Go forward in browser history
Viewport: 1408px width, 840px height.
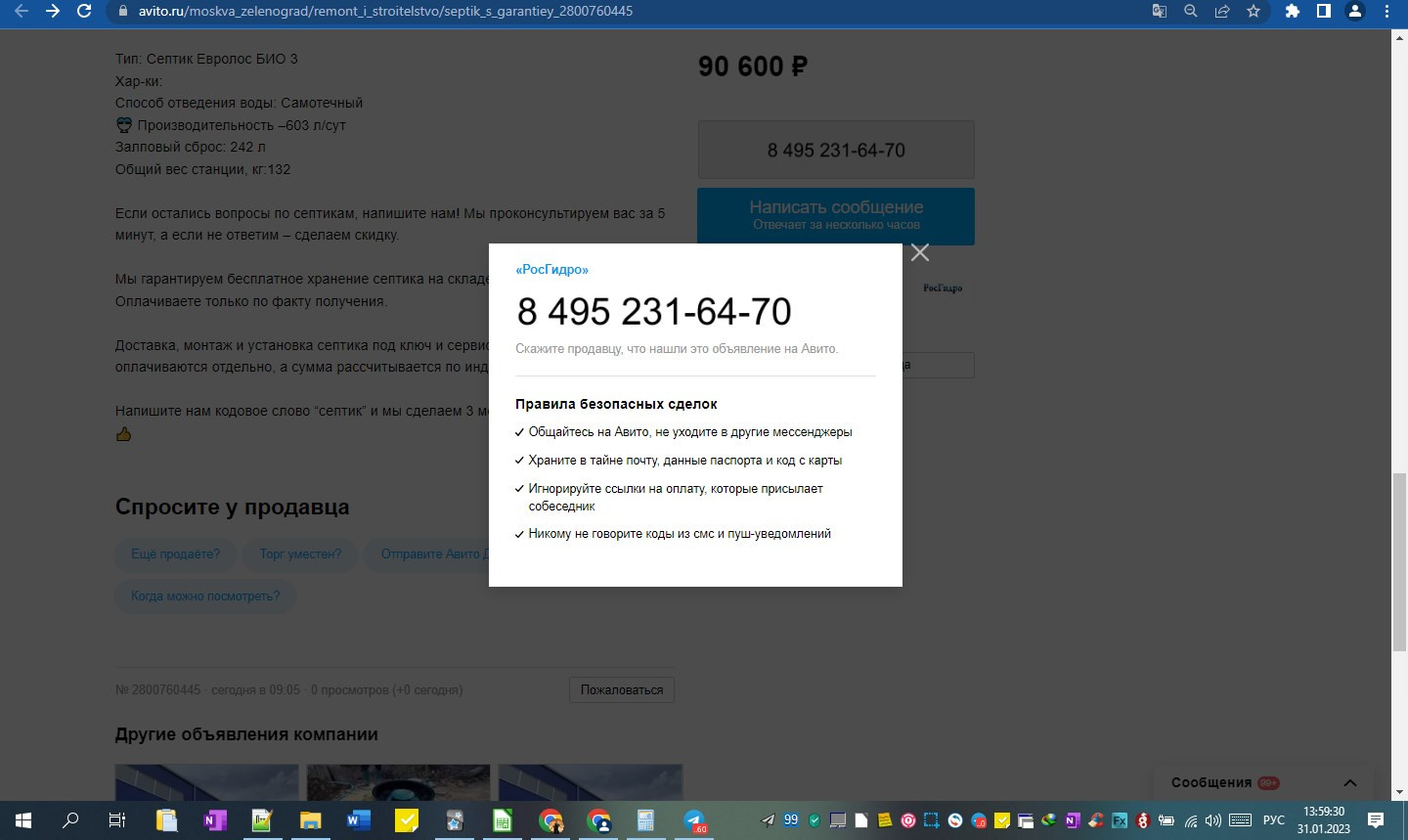coord(53,12)
